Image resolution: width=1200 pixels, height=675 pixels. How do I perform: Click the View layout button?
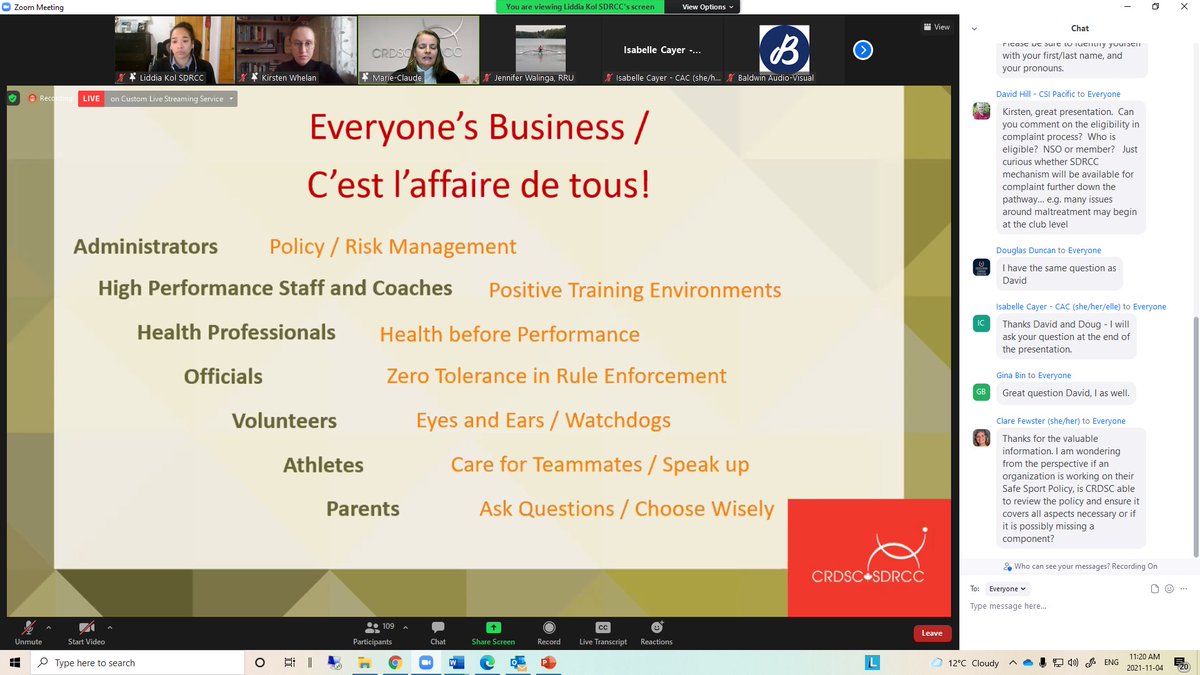coord(937,27)
